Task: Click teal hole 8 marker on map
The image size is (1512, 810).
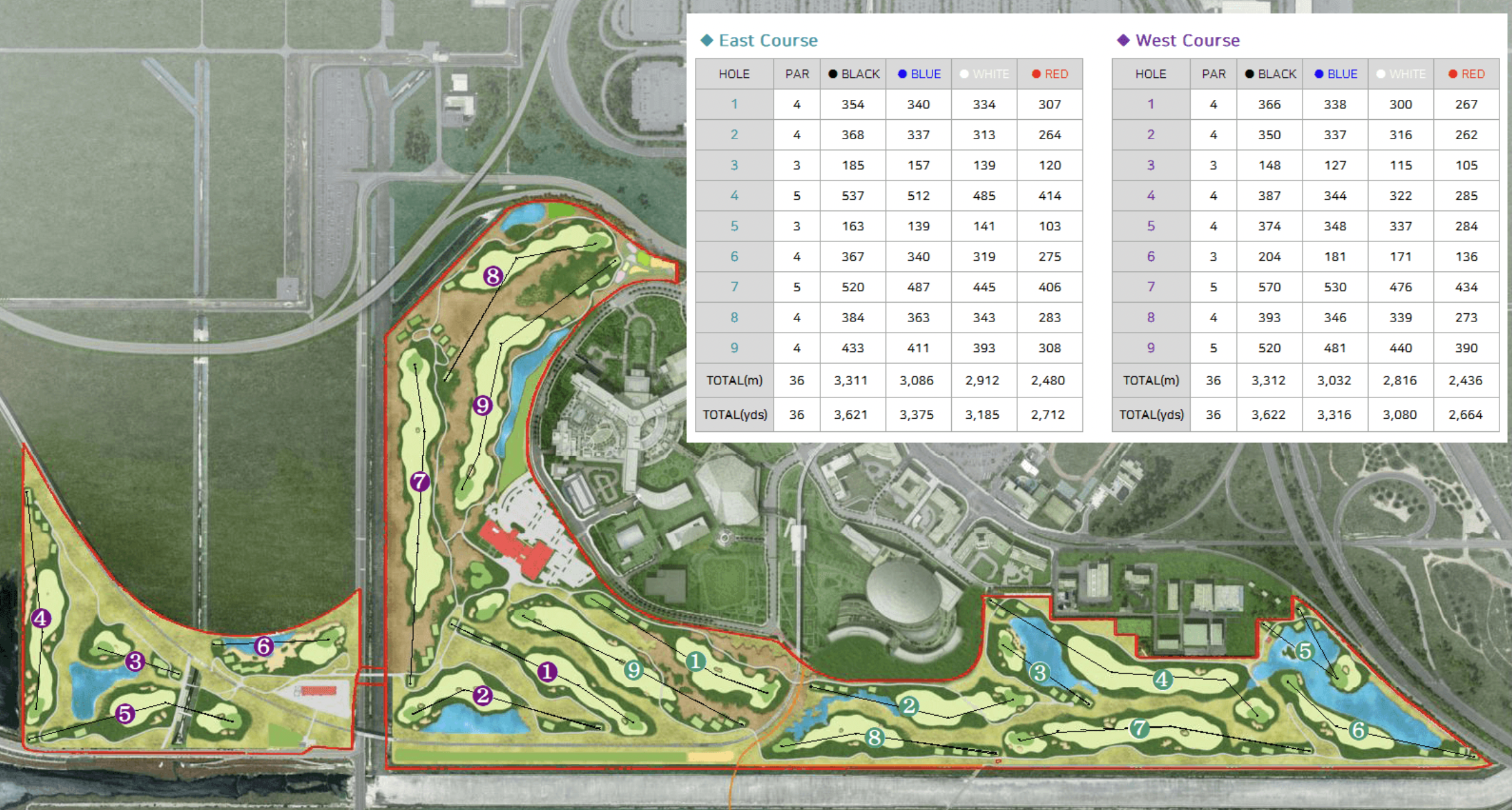Action: (x=875, y=738)
